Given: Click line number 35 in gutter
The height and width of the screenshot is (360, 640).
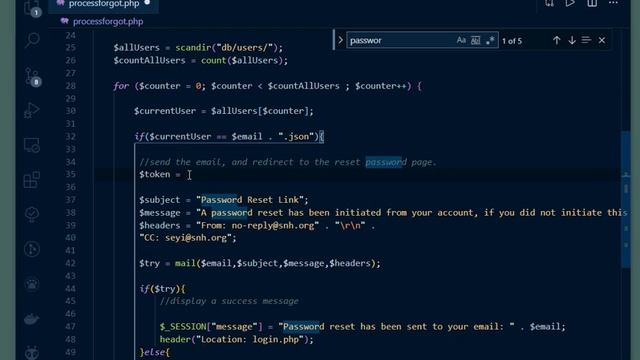Looking at the screenshot, I should [x=71, y=174].
